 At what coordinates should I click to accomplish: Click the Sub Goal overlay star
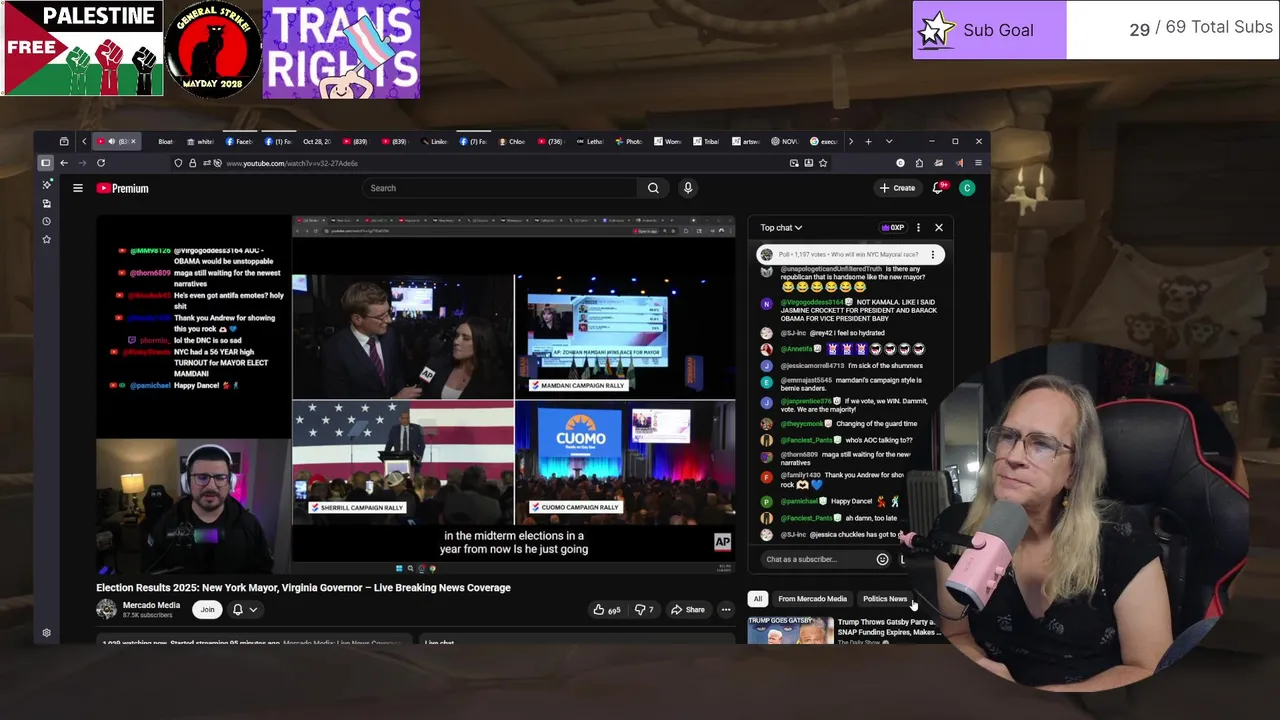936,30
